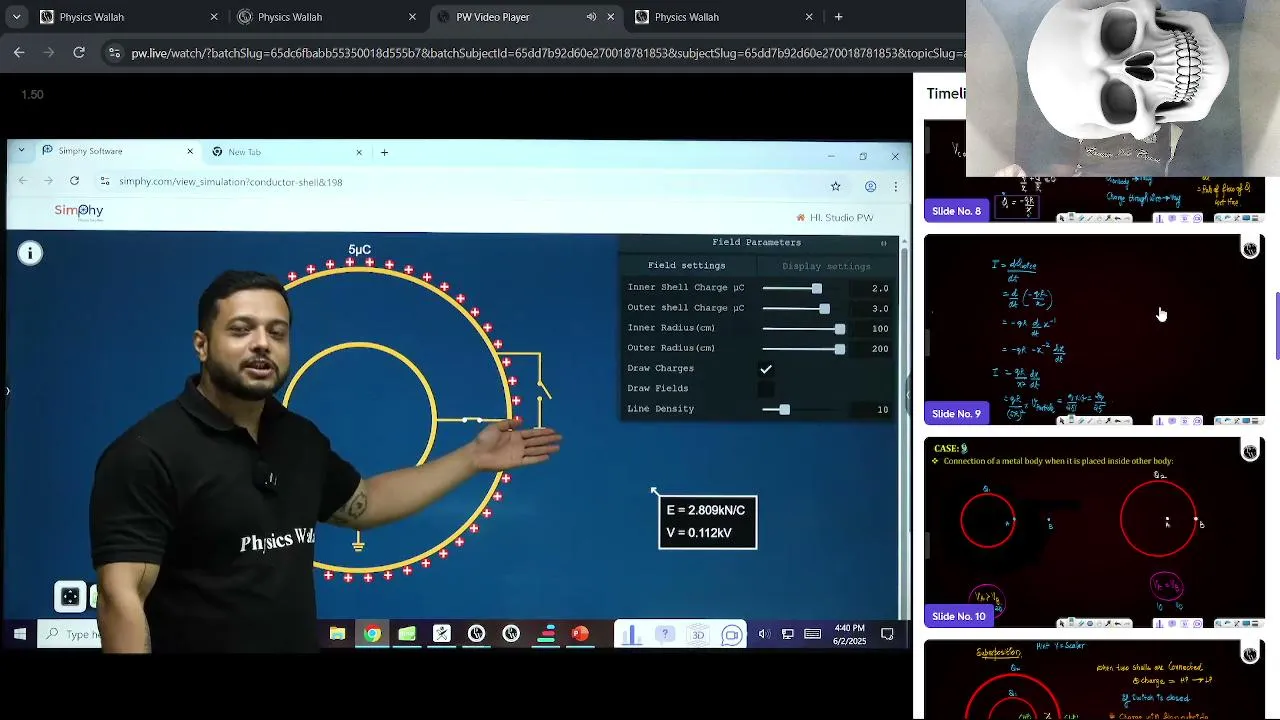Collapse the Field Parameters panel
Viewport: 1280px width, 720px height.
883,243
